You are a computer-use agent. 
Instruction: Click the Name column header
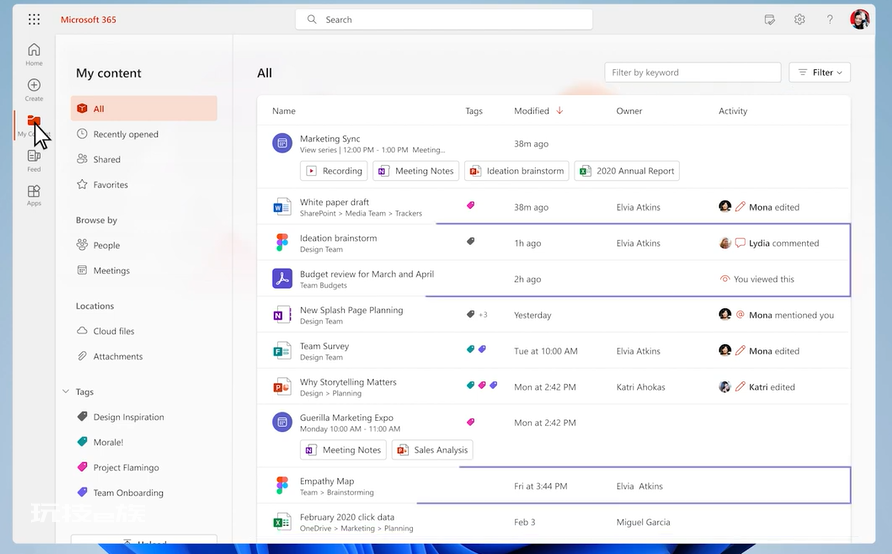click(x=283, y=111)
